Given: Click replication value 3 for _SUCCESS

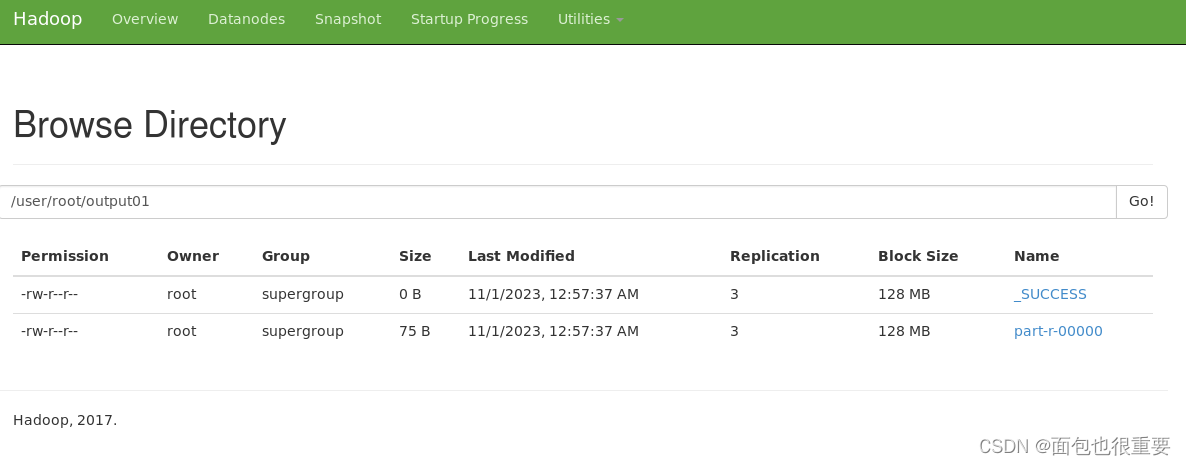Looking at the screenshot, I should pyautogui.click(x=734, y=294).
